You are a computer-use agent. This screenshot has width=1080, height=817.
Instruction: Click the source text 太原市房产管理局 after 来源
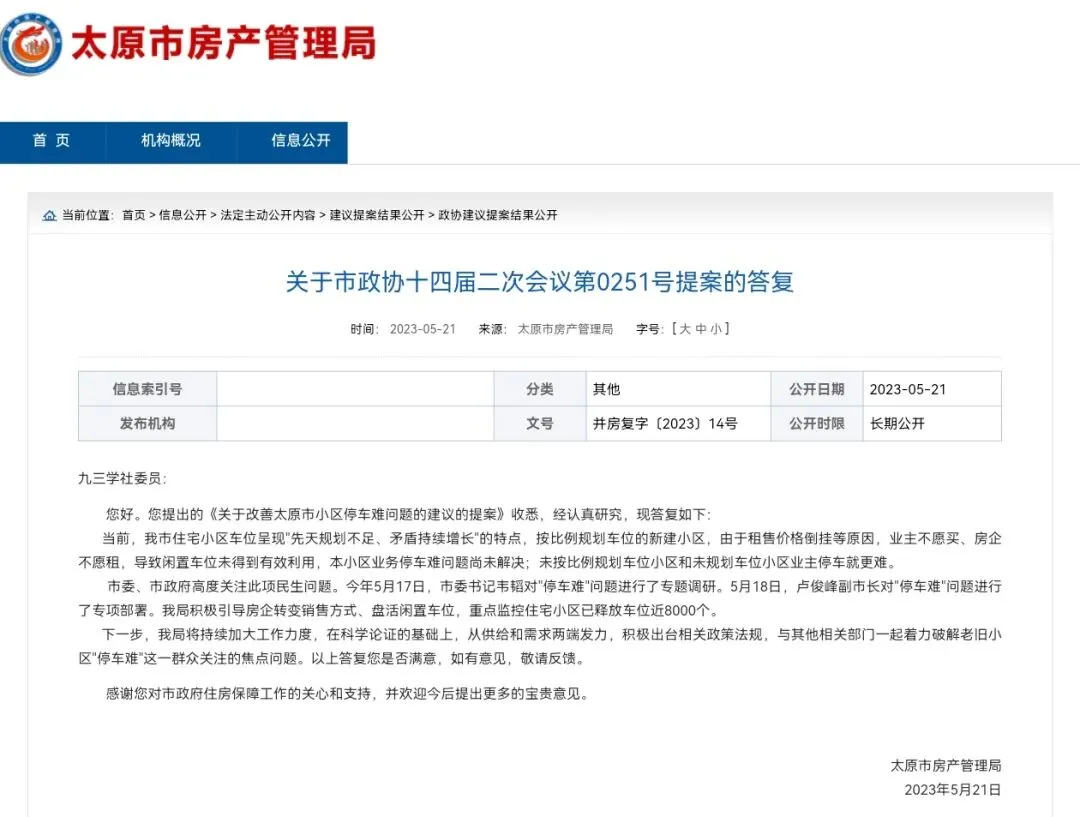click(565, 329)
